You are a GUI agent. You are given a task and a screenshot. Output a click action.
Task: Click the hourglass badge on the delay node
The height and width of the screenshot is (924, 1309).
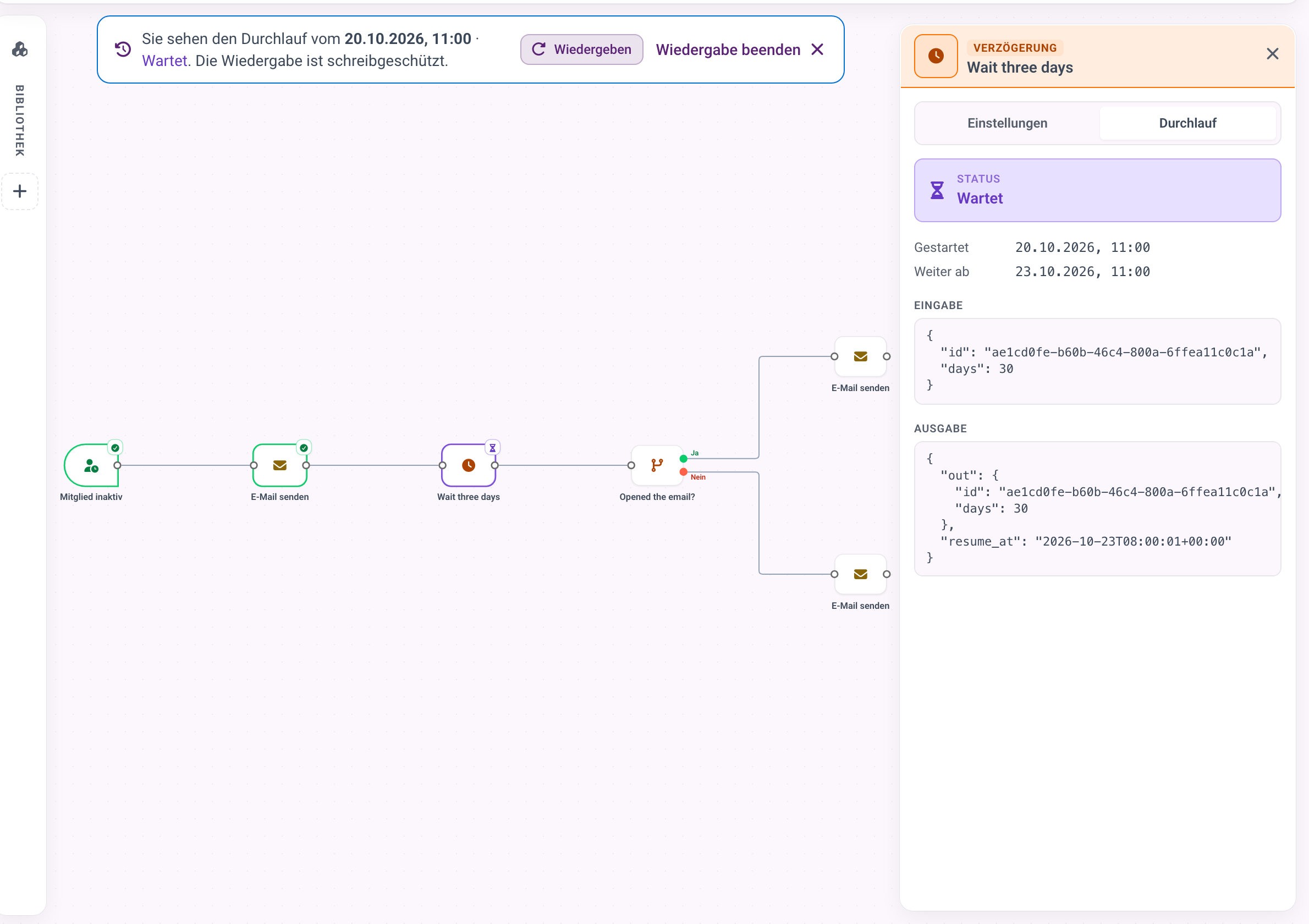click(x=493, y=448)
